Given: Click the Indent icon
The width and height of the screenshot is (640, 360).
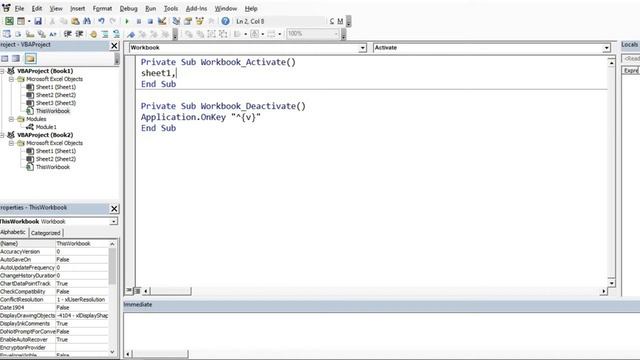Looking at the screenshot, I should point(67,34).
